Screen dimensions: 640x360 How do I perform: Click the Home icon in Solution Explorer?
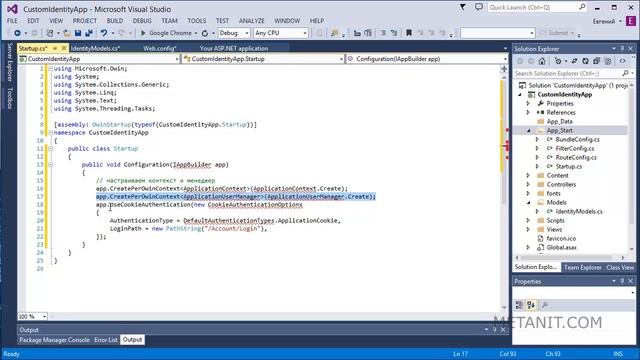pos(542,61)
